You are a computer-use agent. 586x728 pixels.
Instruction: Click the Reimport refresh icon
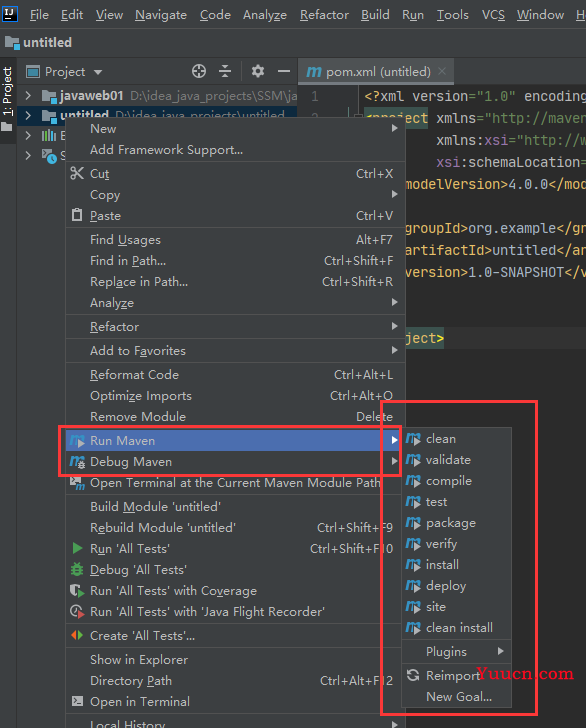tap(413, 675)
